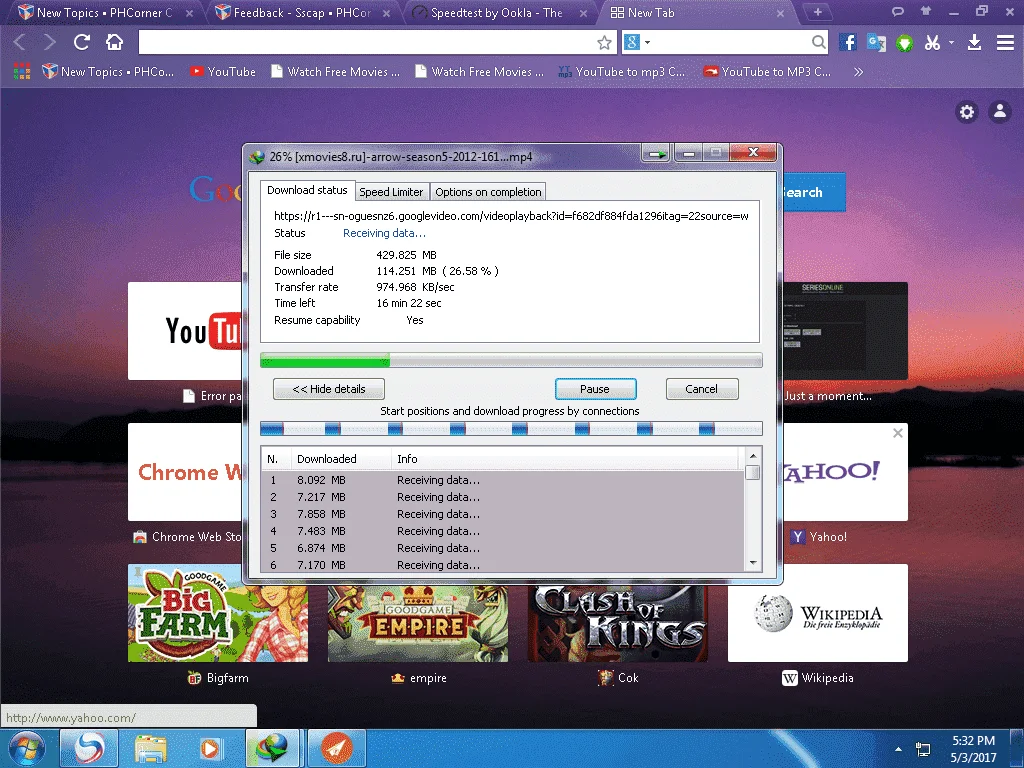Click the skin shirt icon in title bar

(925, 11)
